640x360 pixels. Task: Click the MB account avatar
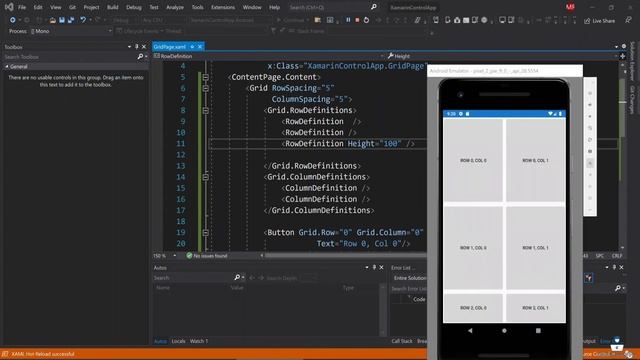coord(570,7)
